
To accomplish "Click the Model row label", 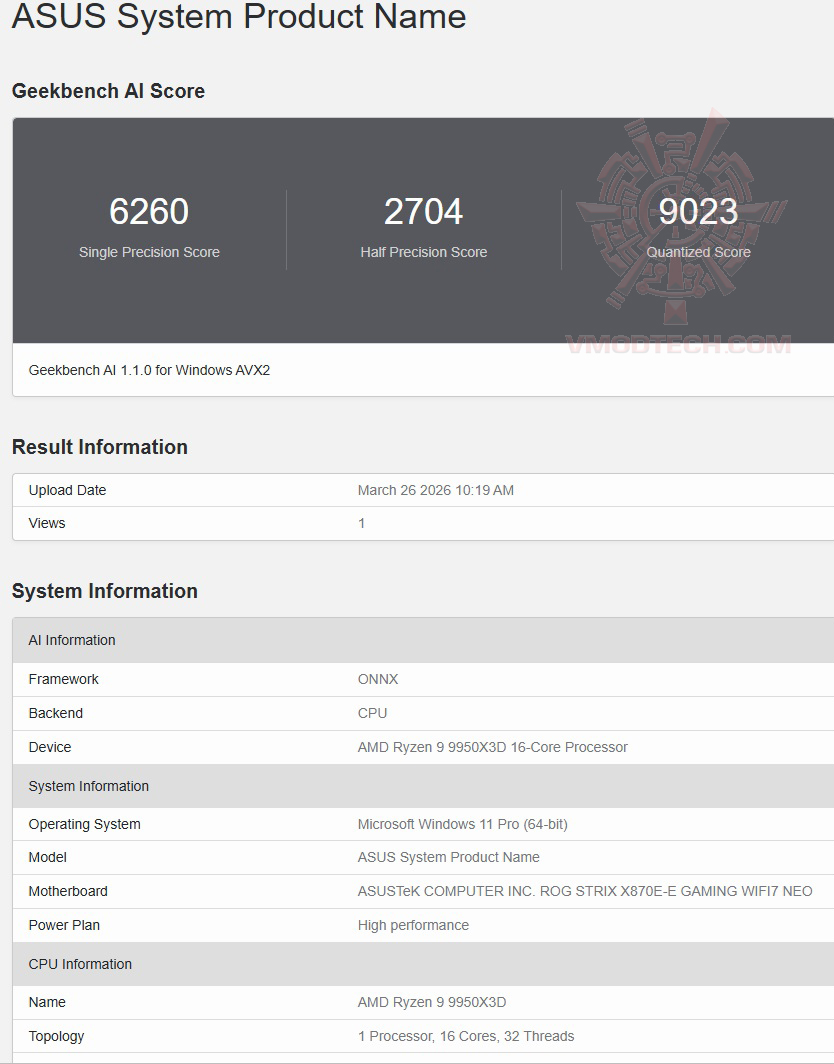I will pos(48,857).
